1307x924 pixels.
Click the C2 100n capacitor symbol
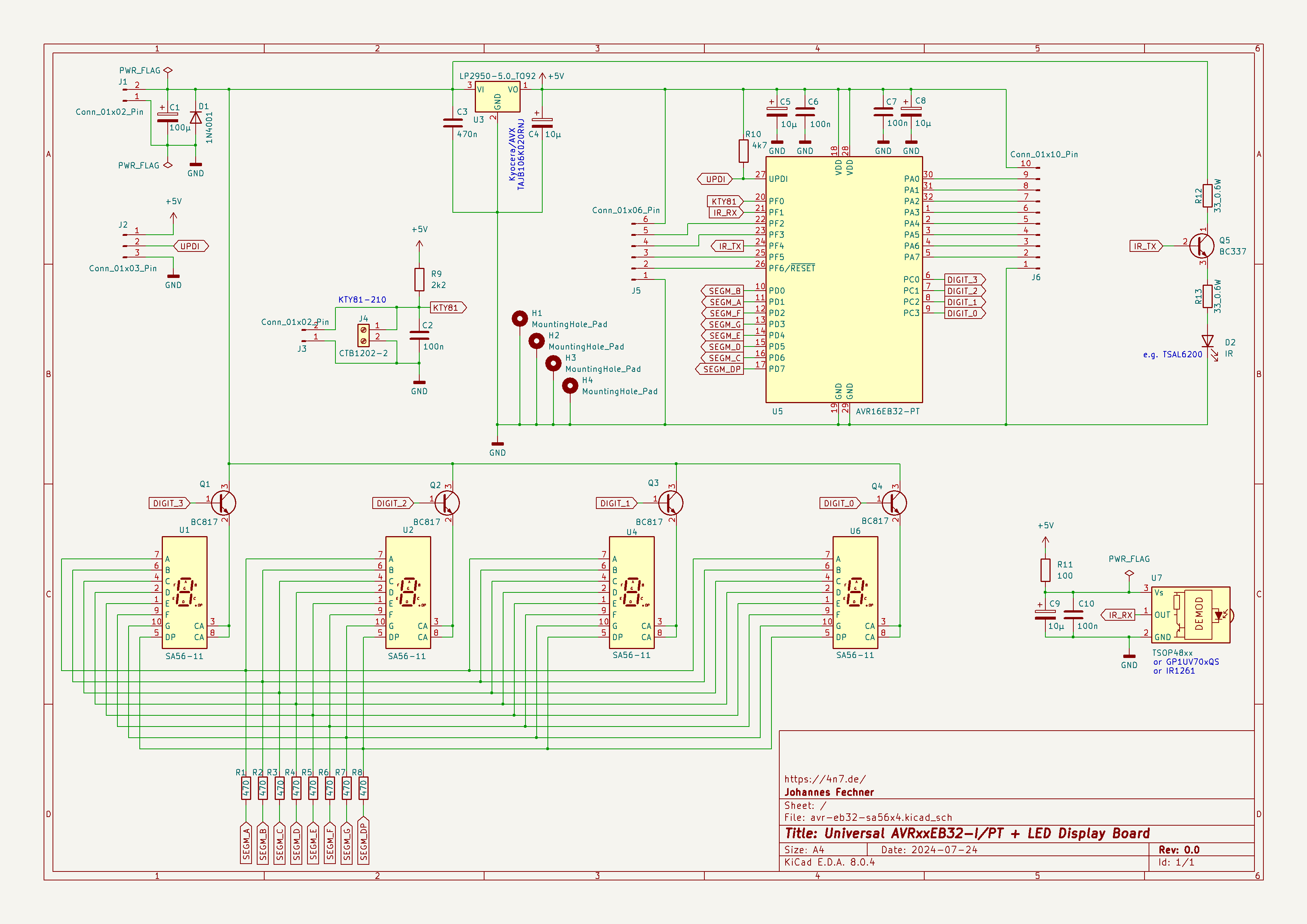pyautogui.click(x=420, y=335)
